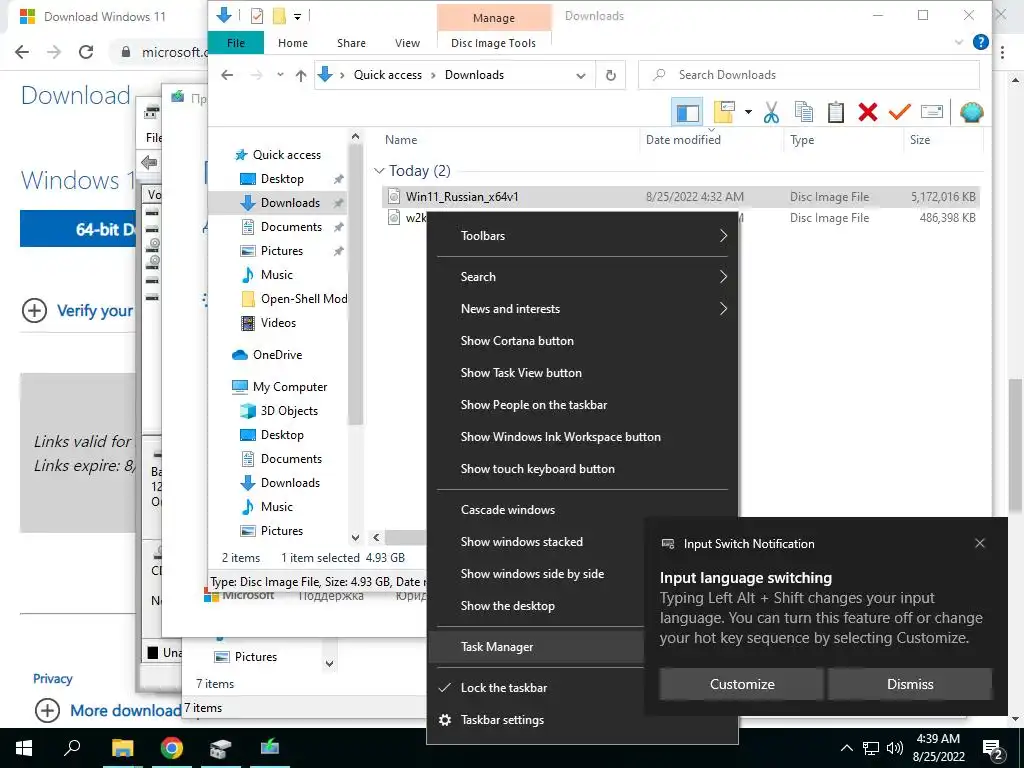Screen dimensions: 1024x768
Task: Open the Action Center notifications icon
Action: (993, 748)
